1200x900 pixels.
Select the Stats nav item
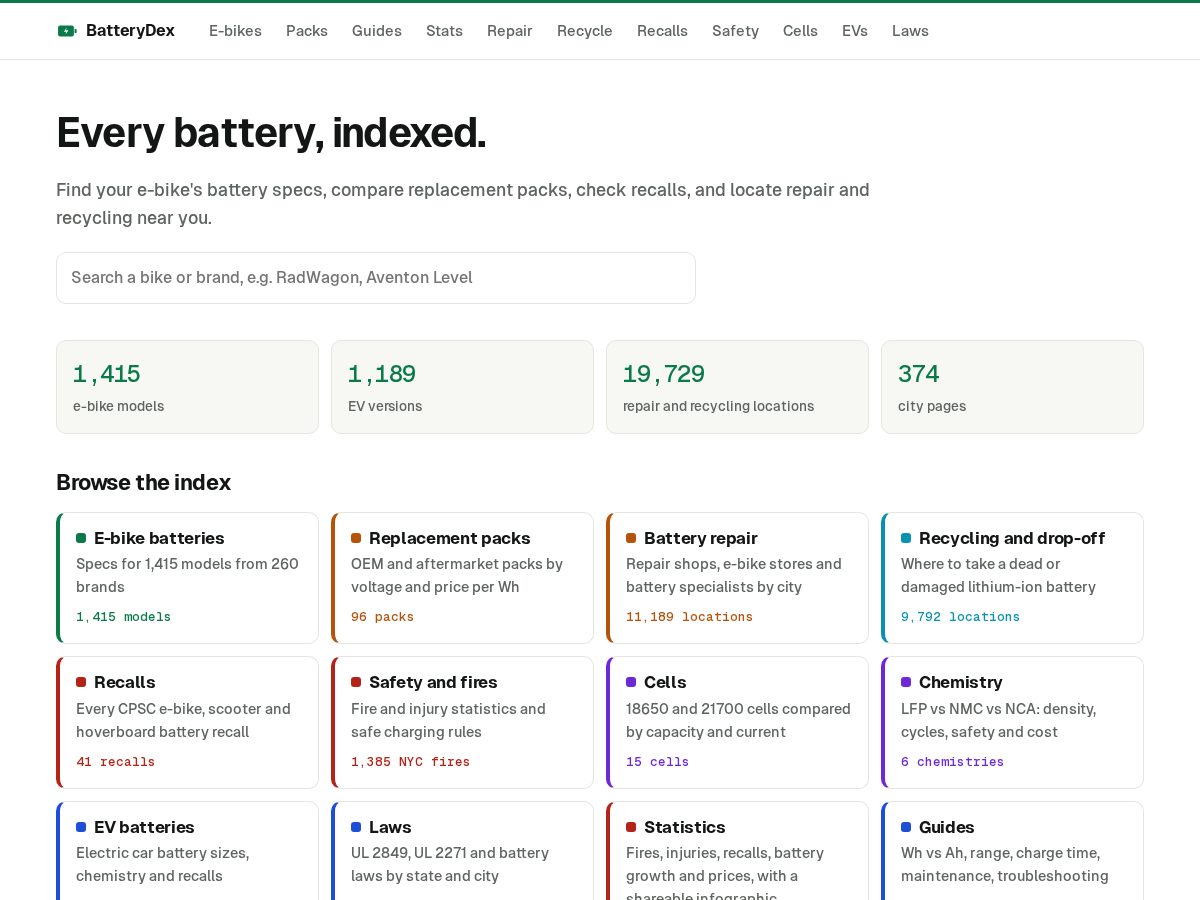click(444, 31)
